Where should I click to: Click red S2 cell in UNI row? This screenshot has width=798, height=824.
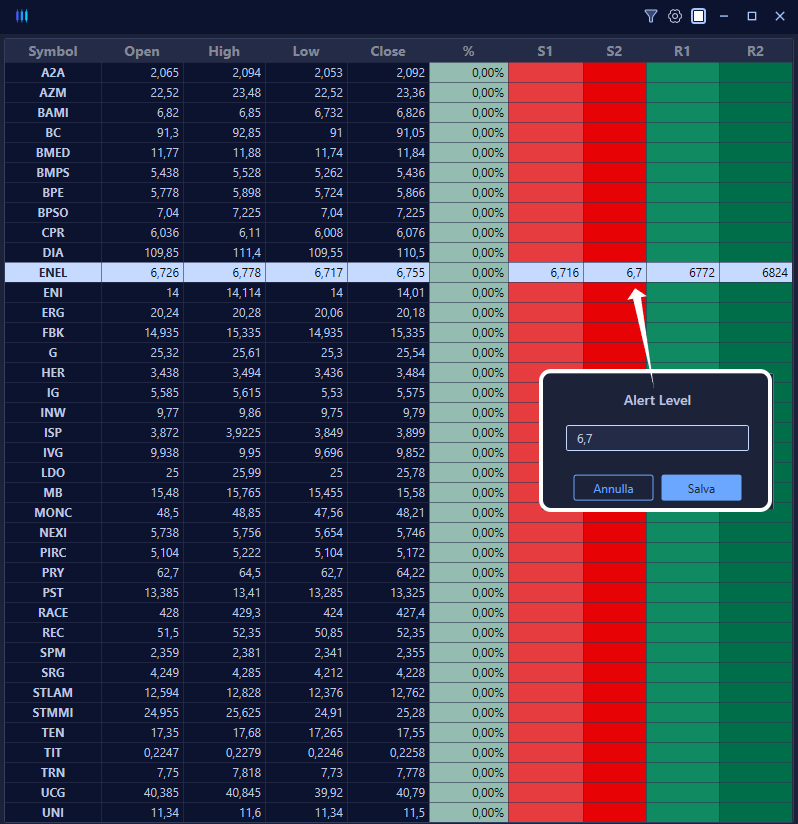coord(615,812)
